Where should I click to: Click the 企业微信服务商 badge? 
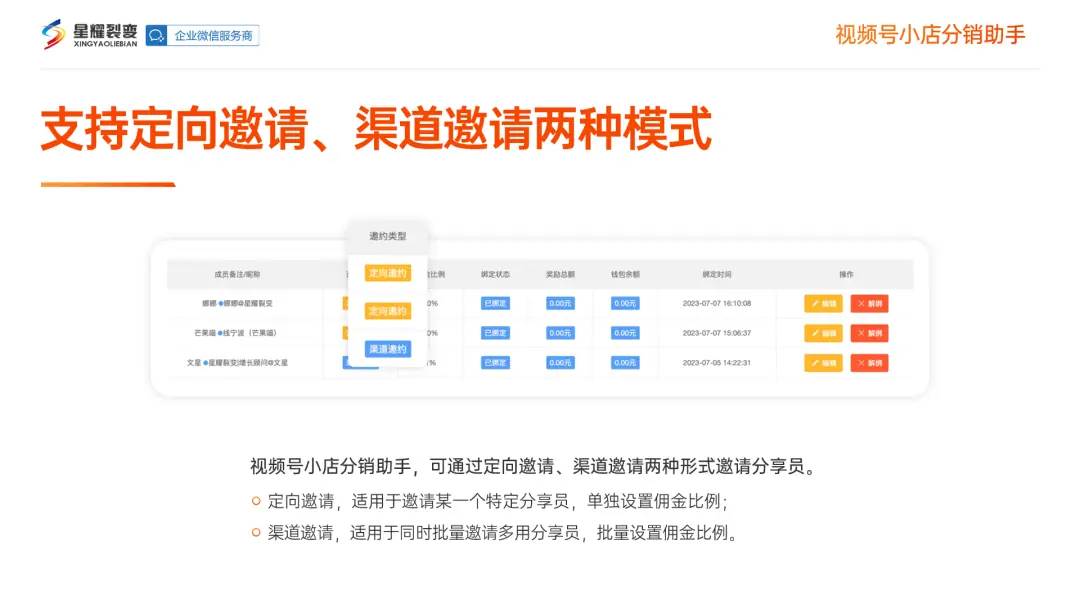tap(202, 35)
